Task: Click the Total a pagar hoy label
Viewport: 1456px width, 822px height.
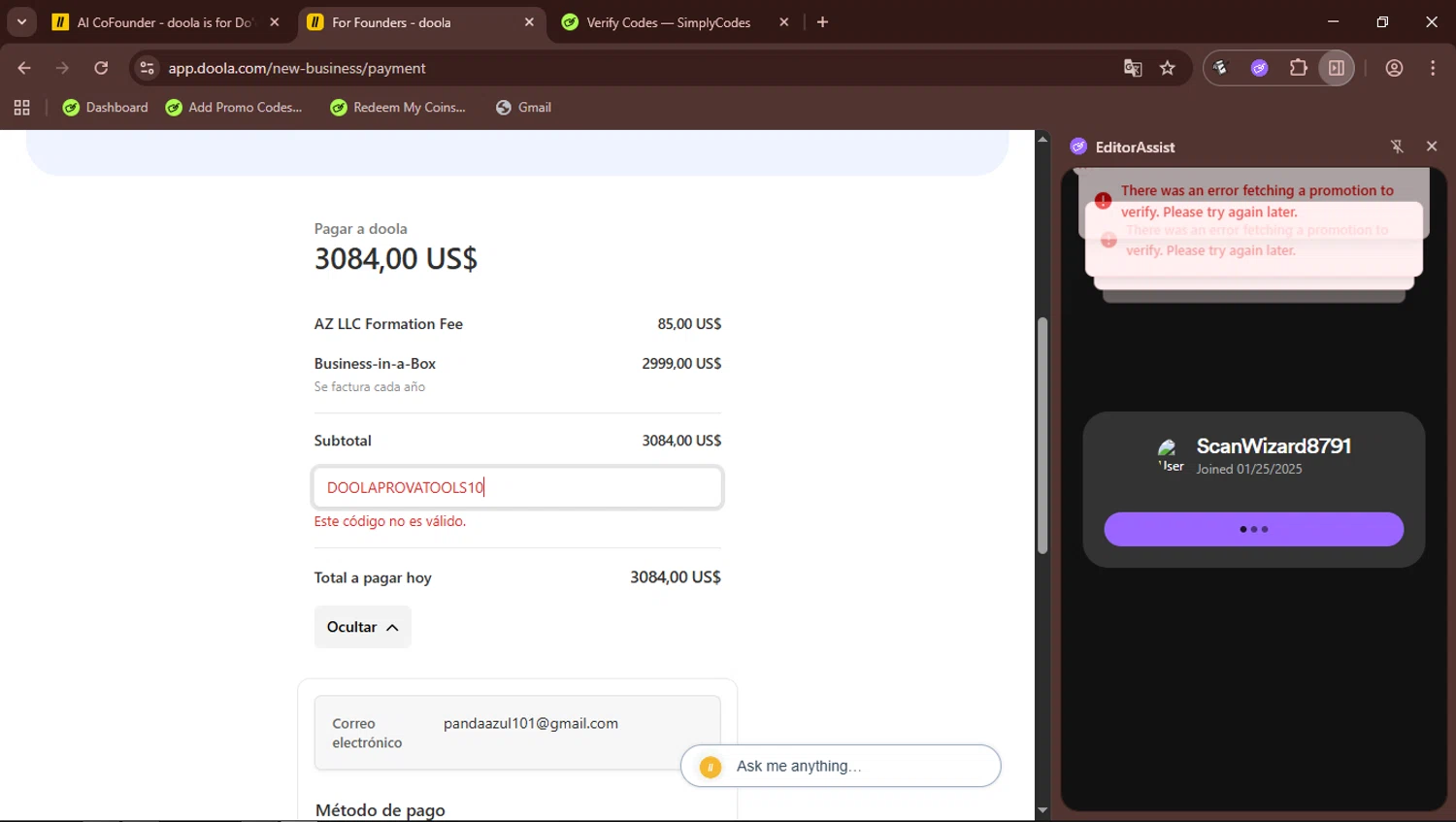Action: [373, 577]
